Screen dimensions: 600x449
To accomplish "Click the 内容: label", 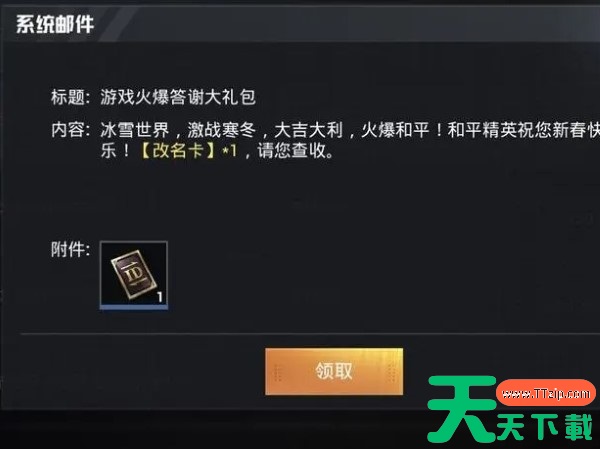I will point(70,130).
